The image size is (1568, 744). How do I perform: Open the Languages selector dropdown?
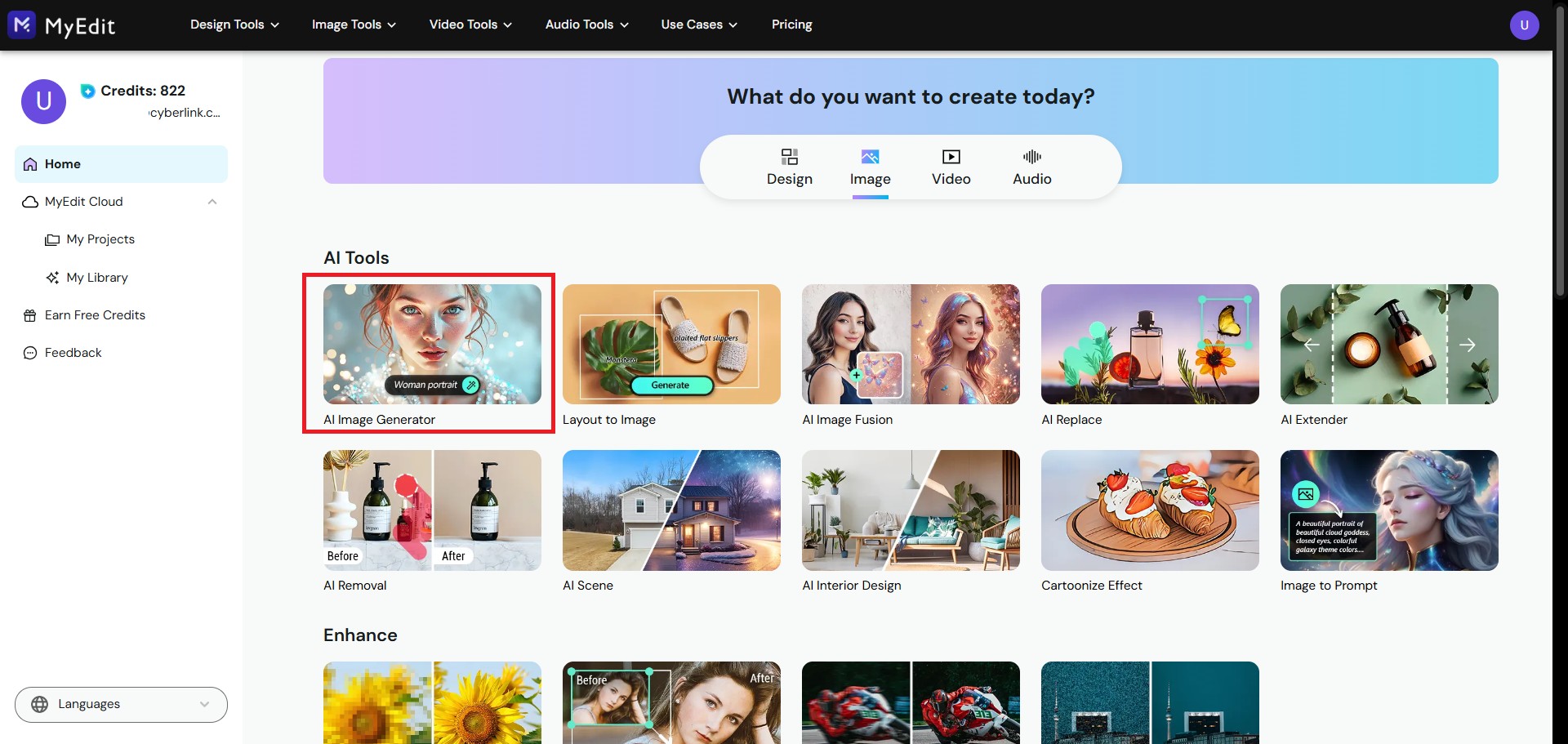(121, 705)
